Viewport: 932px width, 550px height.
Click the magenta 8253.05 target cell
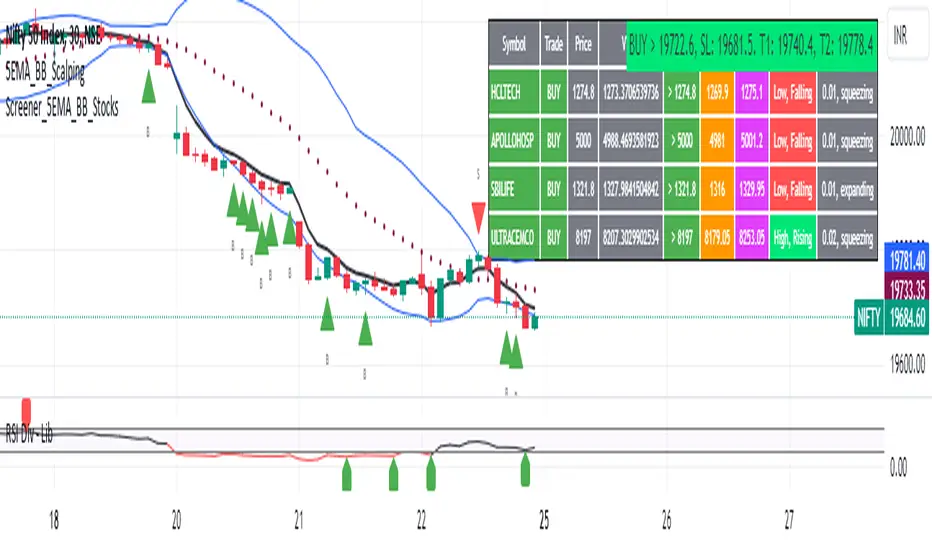(x=752, y=238)
